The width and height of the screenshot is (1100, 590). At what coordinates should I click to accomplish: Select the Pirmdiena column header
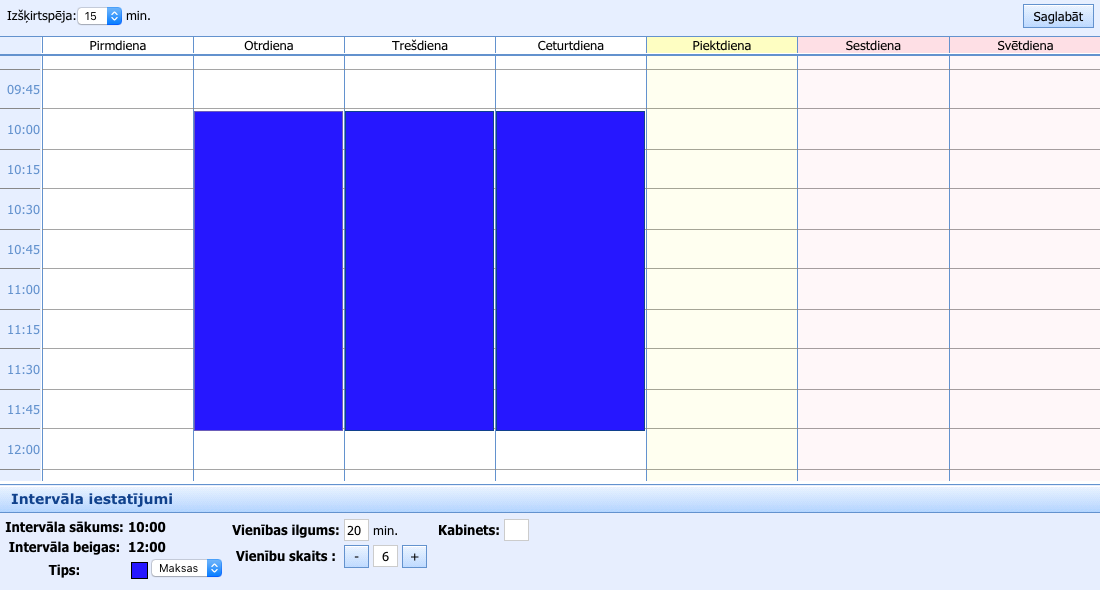point(118,46)
